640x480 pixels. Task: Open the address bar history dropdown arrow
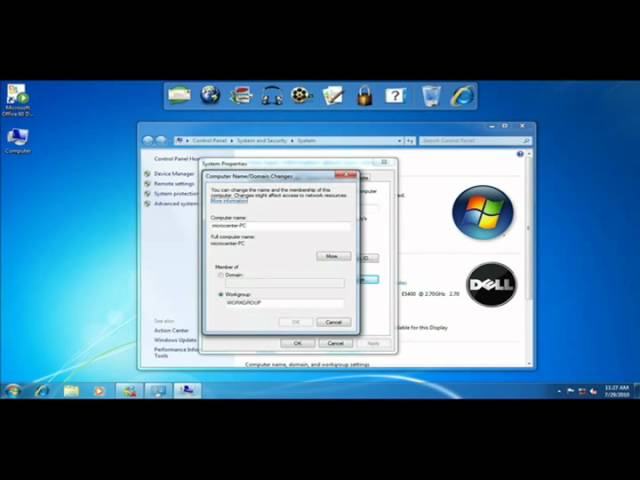[x=400, y=141]
